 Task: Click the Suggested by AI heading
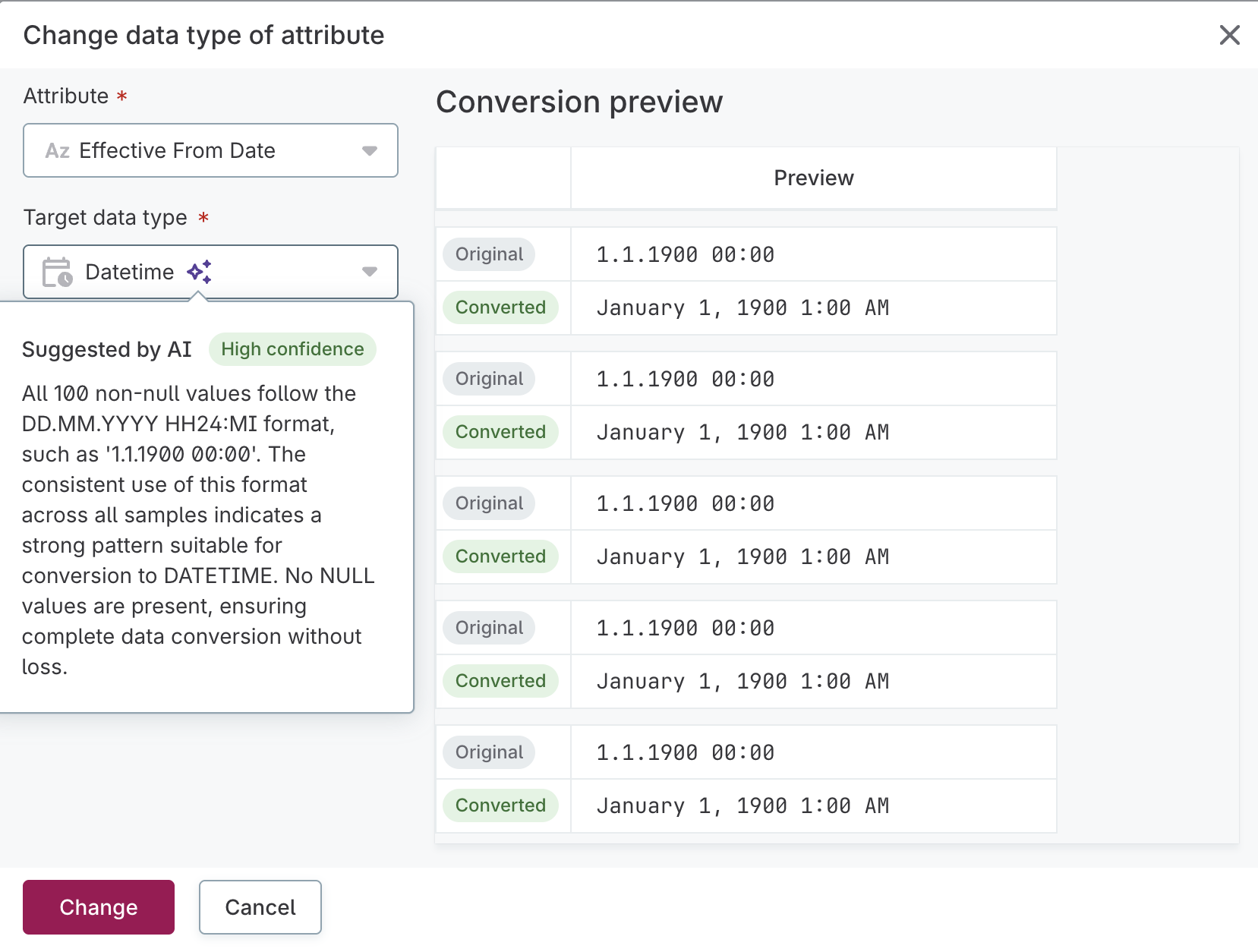[x=107, y=349]
